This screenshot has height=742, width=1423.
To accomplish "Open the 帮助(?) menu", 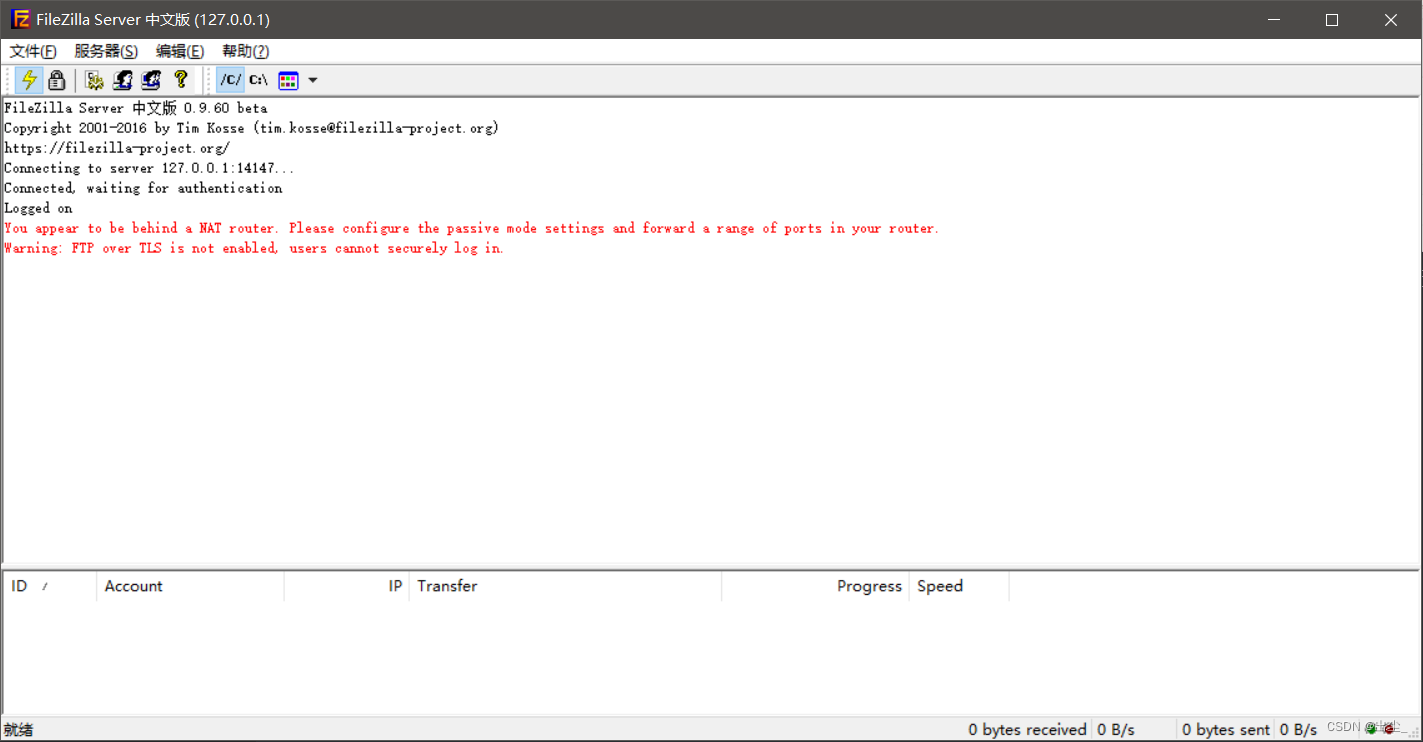I will pyautogui.click(x=244, y=51).
